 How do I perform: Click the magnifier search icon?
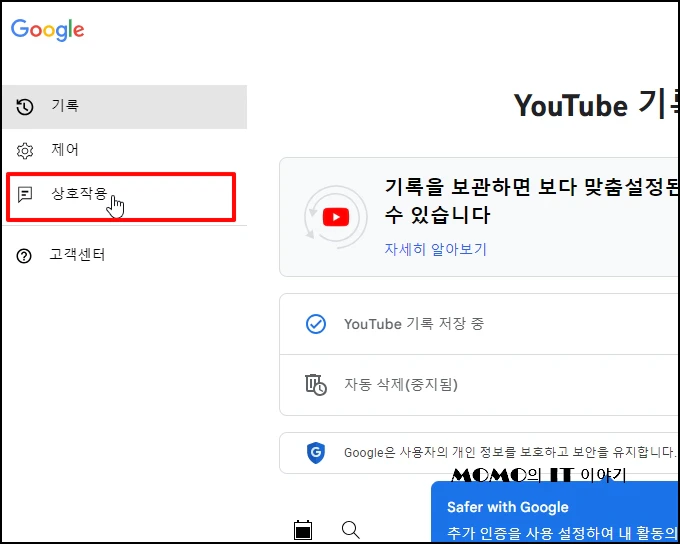click(x=350, y=530)
